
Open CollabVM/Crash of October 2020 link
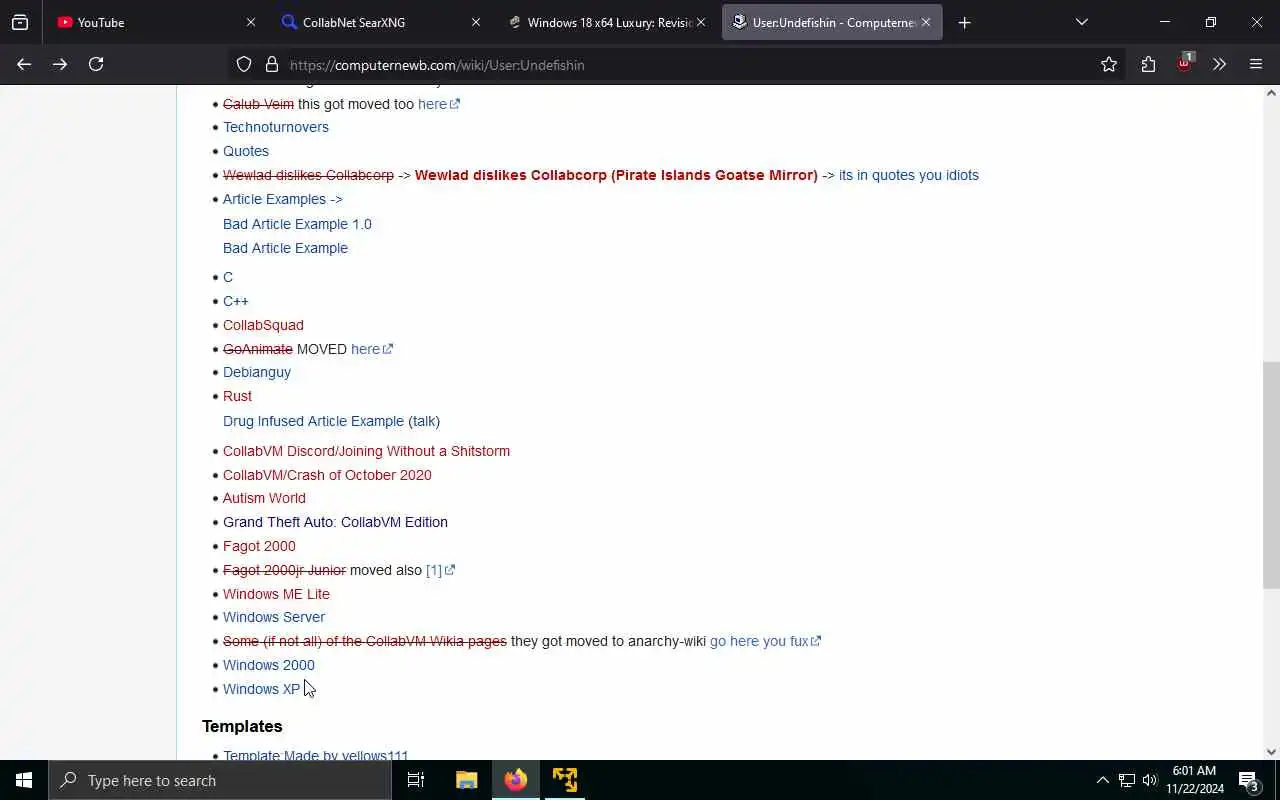[x=327, y=475]
